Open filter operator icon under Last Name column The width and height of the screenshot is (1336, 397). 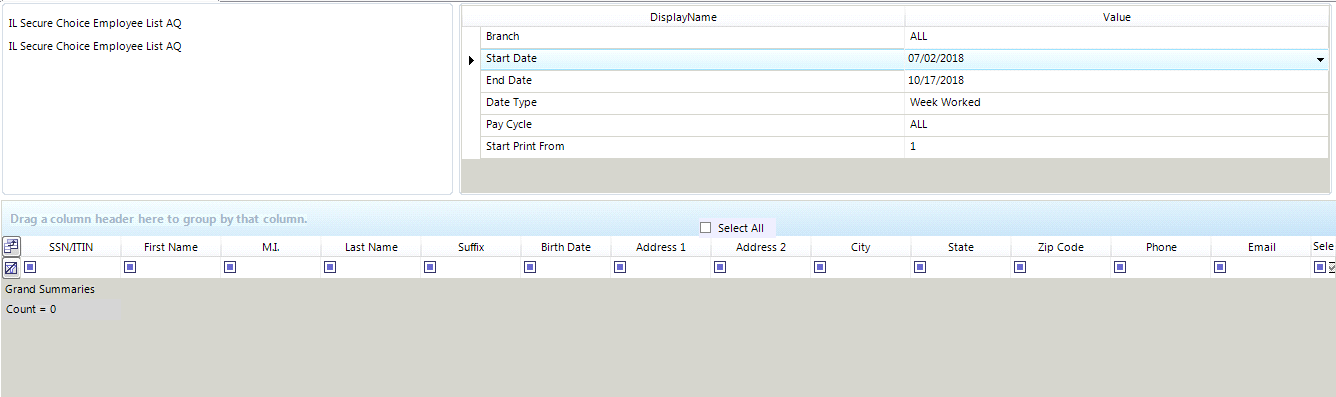pos(330,267)
